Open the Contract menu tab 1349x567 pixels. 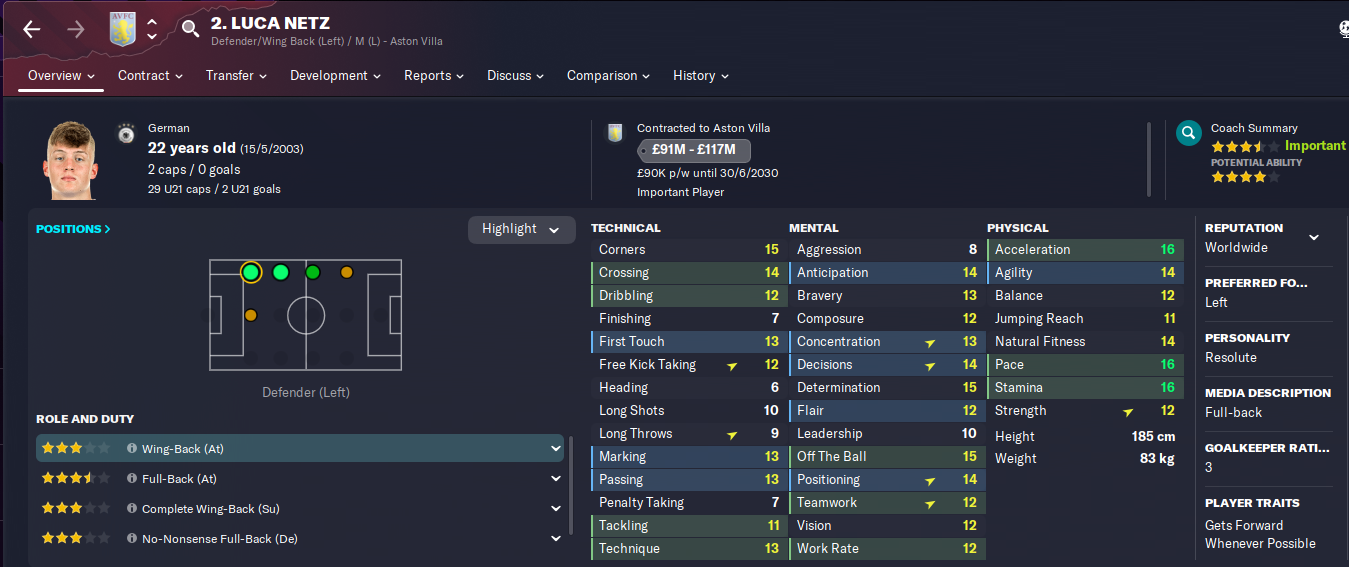(x=150, y=76)
